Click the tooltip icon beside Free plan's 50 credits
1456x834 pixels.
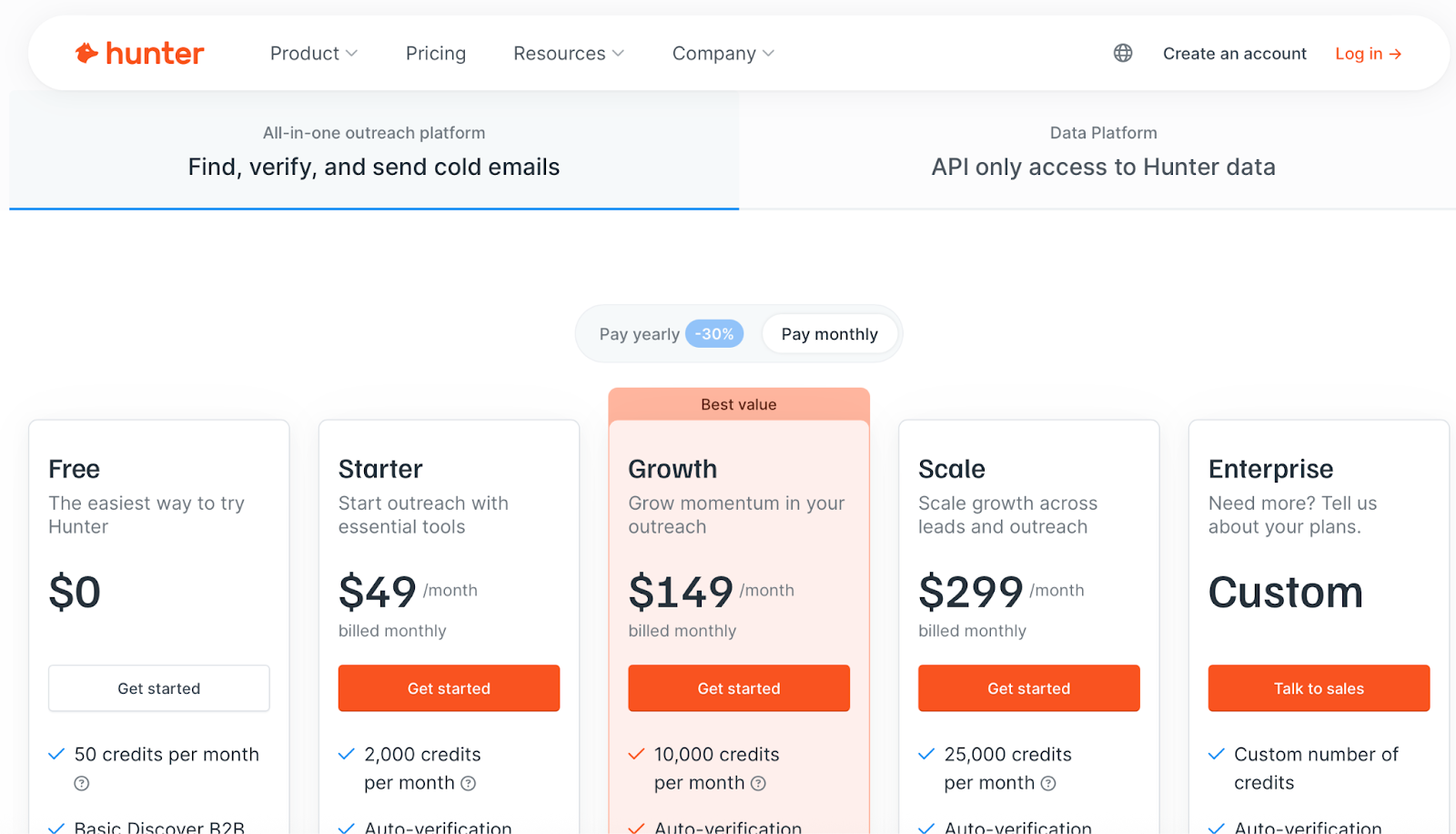[82, 783]
